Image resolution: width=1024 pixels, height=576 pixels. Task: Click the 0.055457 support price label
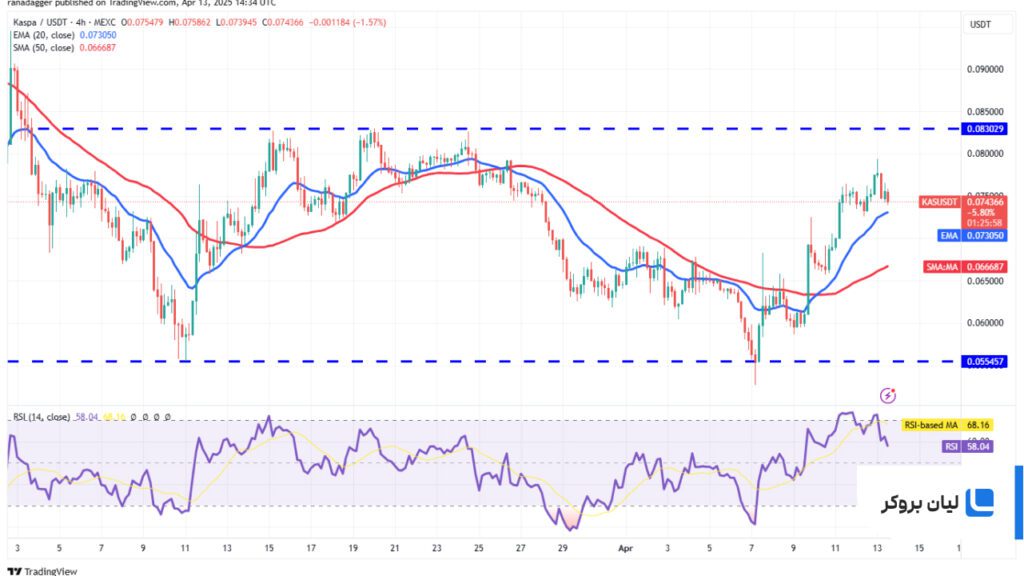(984, 361)
